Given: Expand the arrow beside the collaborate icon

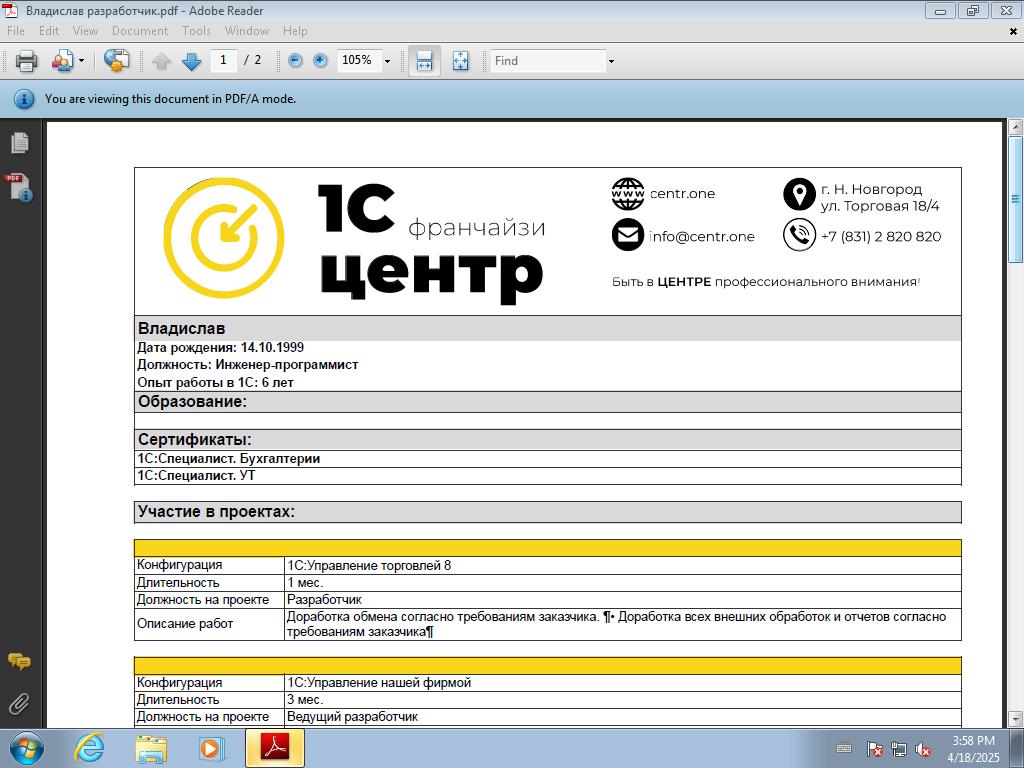Looking at the screenshot, I should point(82,61).
